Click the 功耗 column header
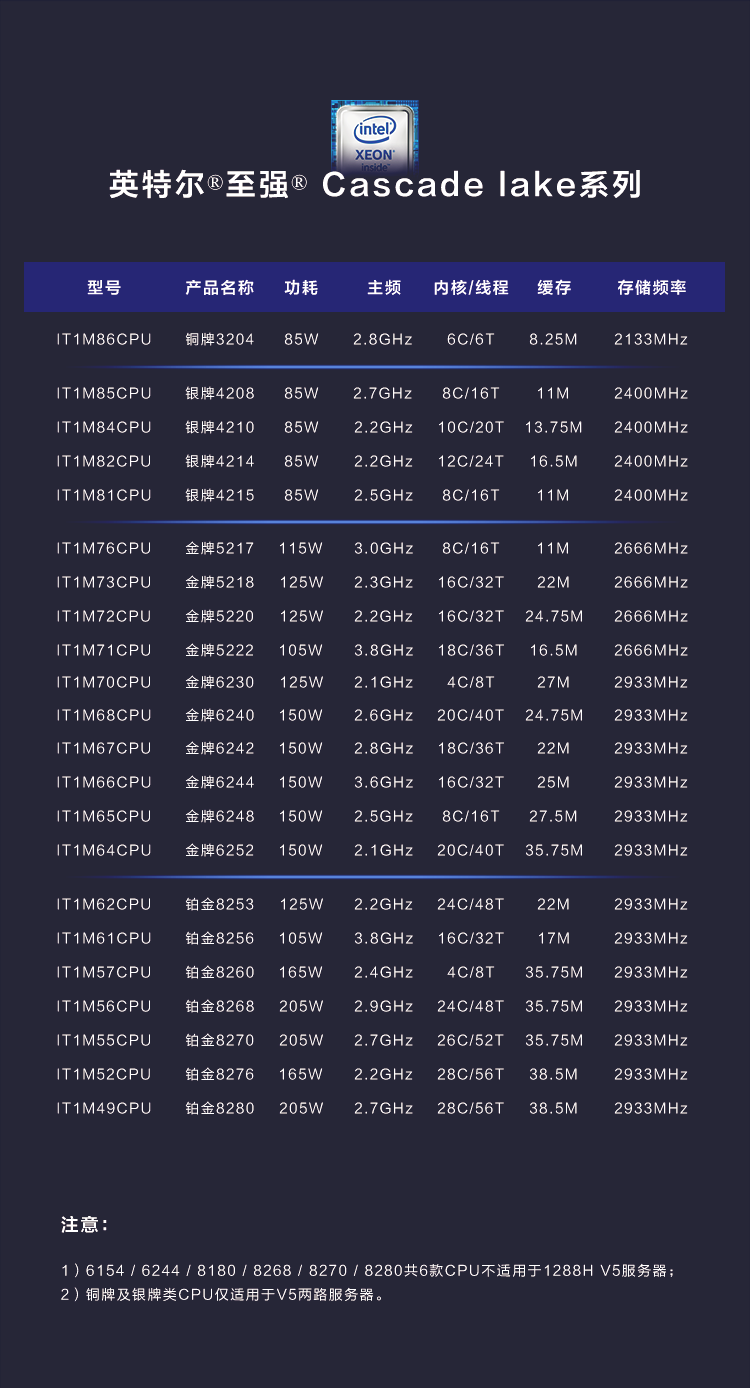The image size is (750, 1388). [301, 288]
